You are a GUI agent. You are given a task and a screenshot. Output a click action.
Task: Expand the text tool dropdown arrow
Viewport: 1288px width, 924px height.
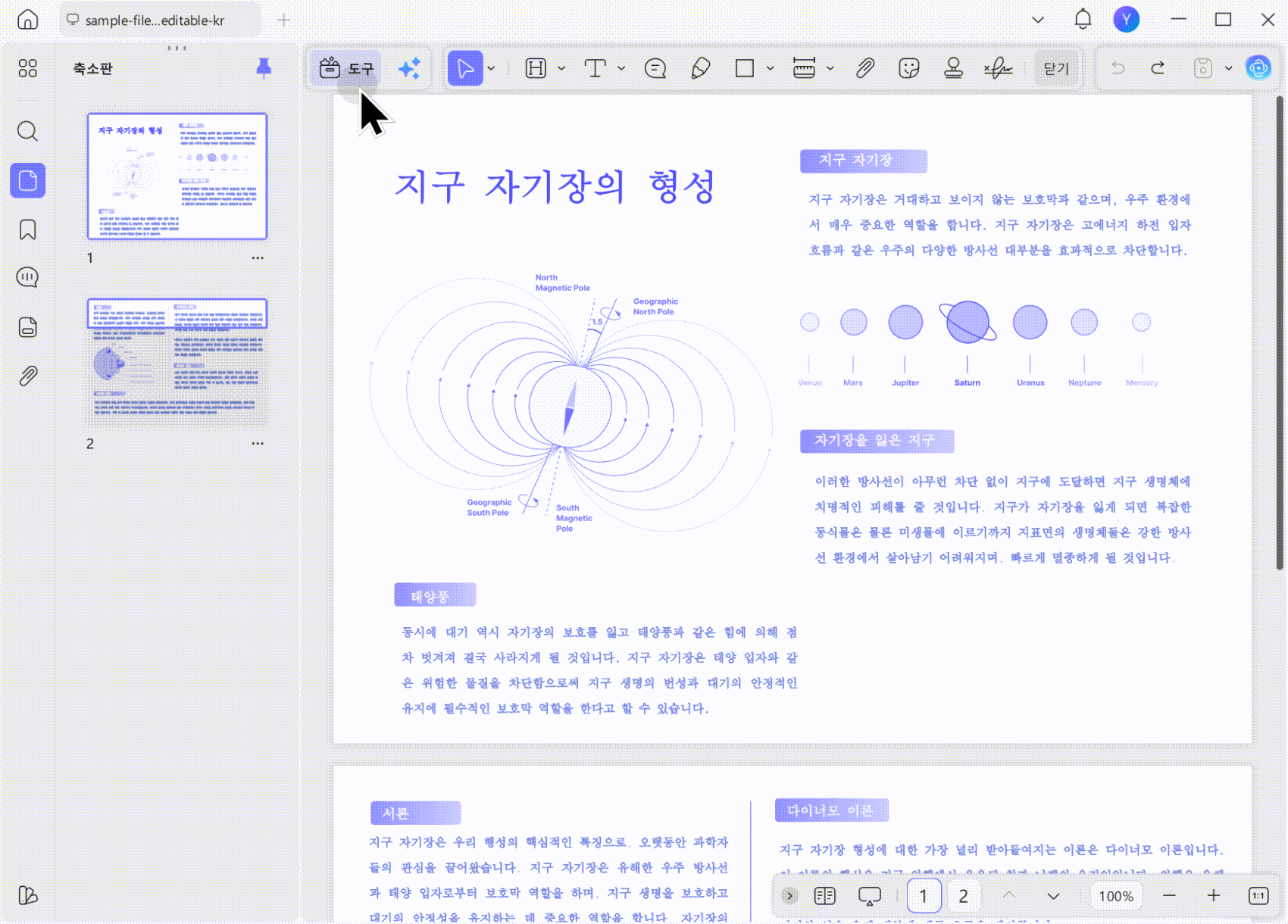pyautogui.click(x=621, y=69)
